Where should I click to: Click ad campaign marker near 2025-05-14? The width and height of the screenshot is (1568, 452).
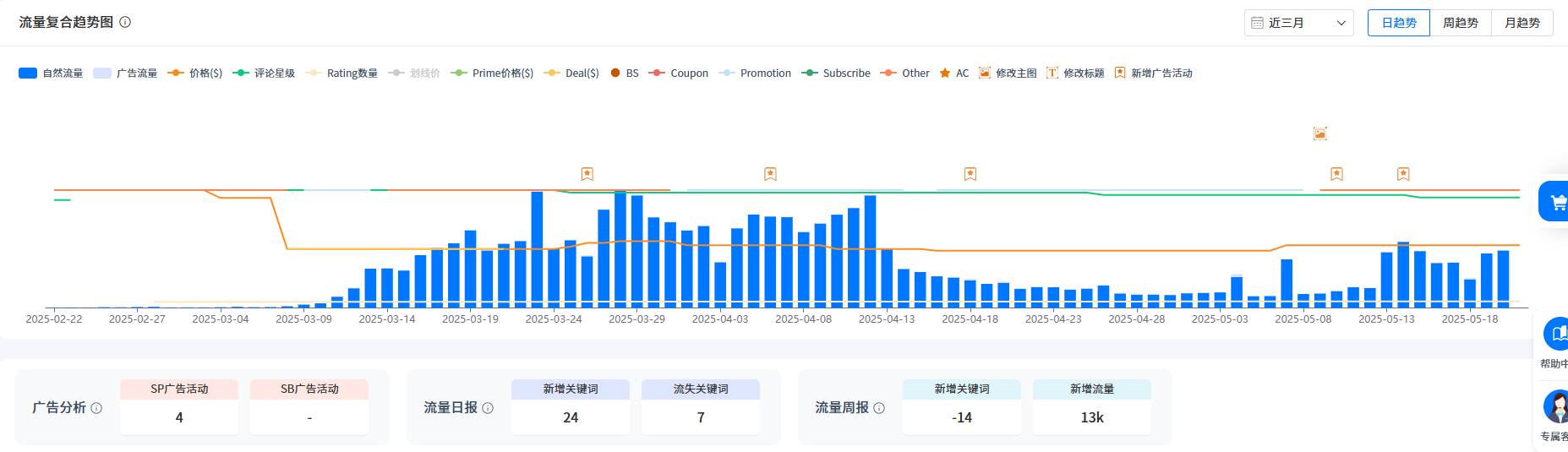[x=1403, y=174]
